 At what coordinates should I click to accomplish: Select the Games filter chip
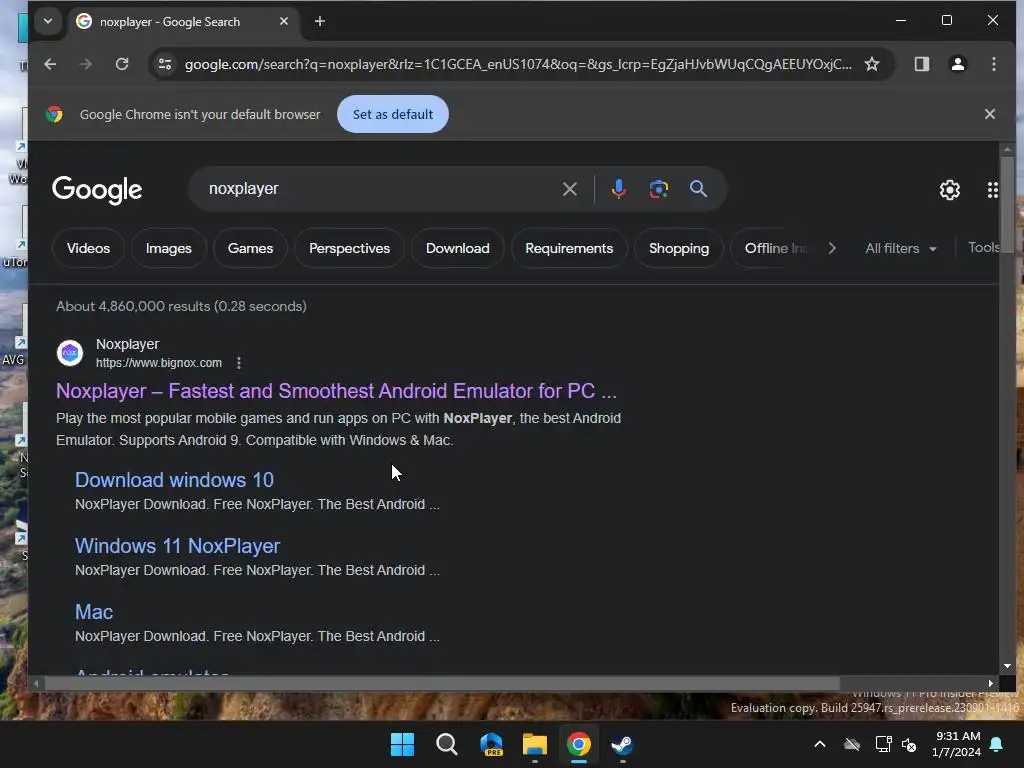[250, 248]
